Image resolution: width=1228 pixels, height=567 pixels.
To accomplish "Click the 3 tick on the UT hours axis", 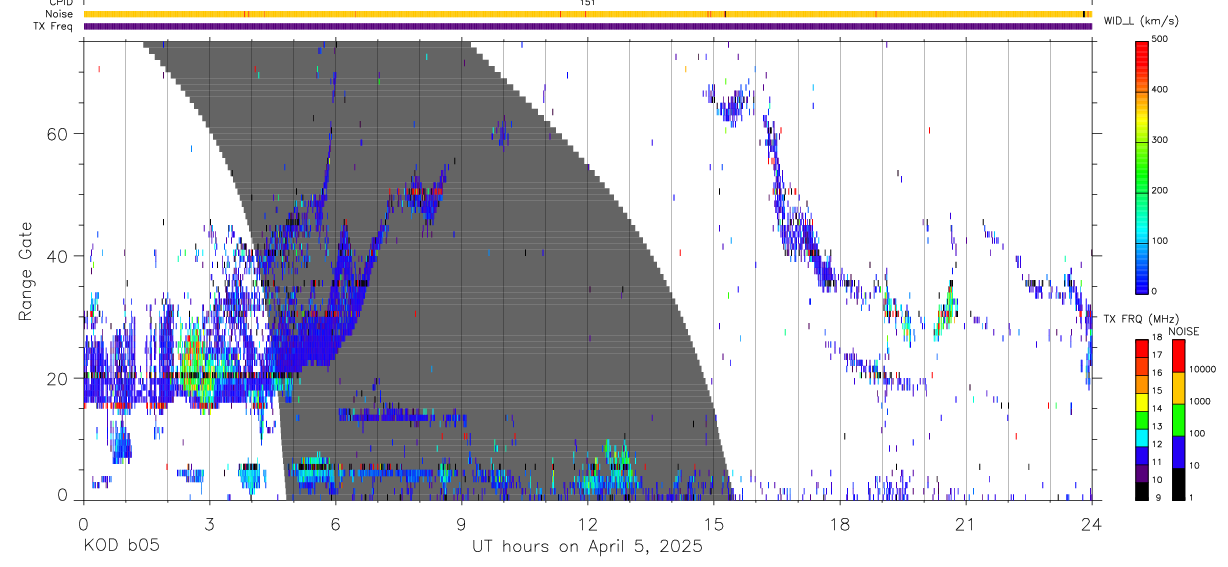I will [x=209, y=524].
